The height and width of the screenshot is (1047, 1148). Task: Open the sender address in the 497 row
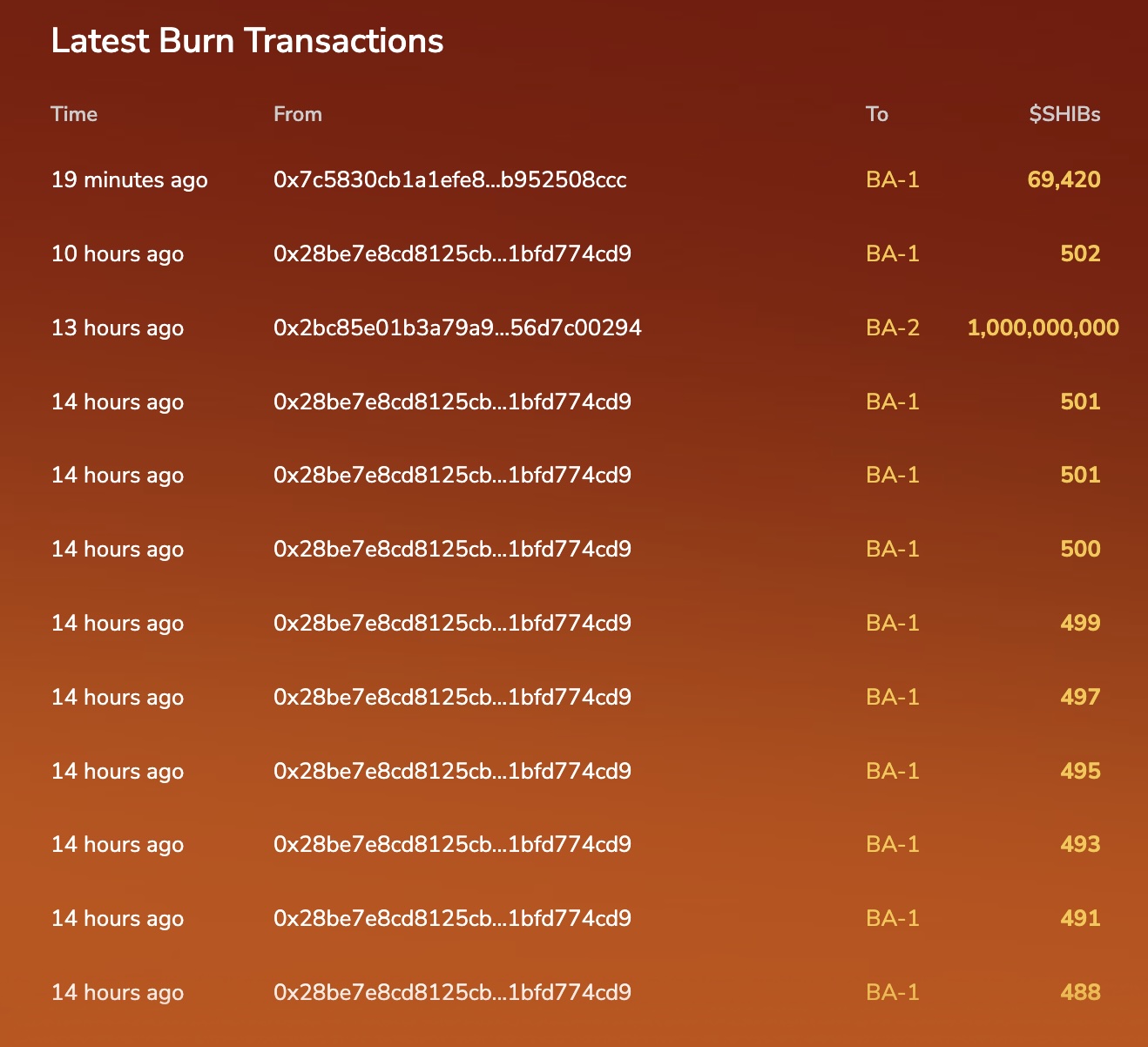point(452,698)
